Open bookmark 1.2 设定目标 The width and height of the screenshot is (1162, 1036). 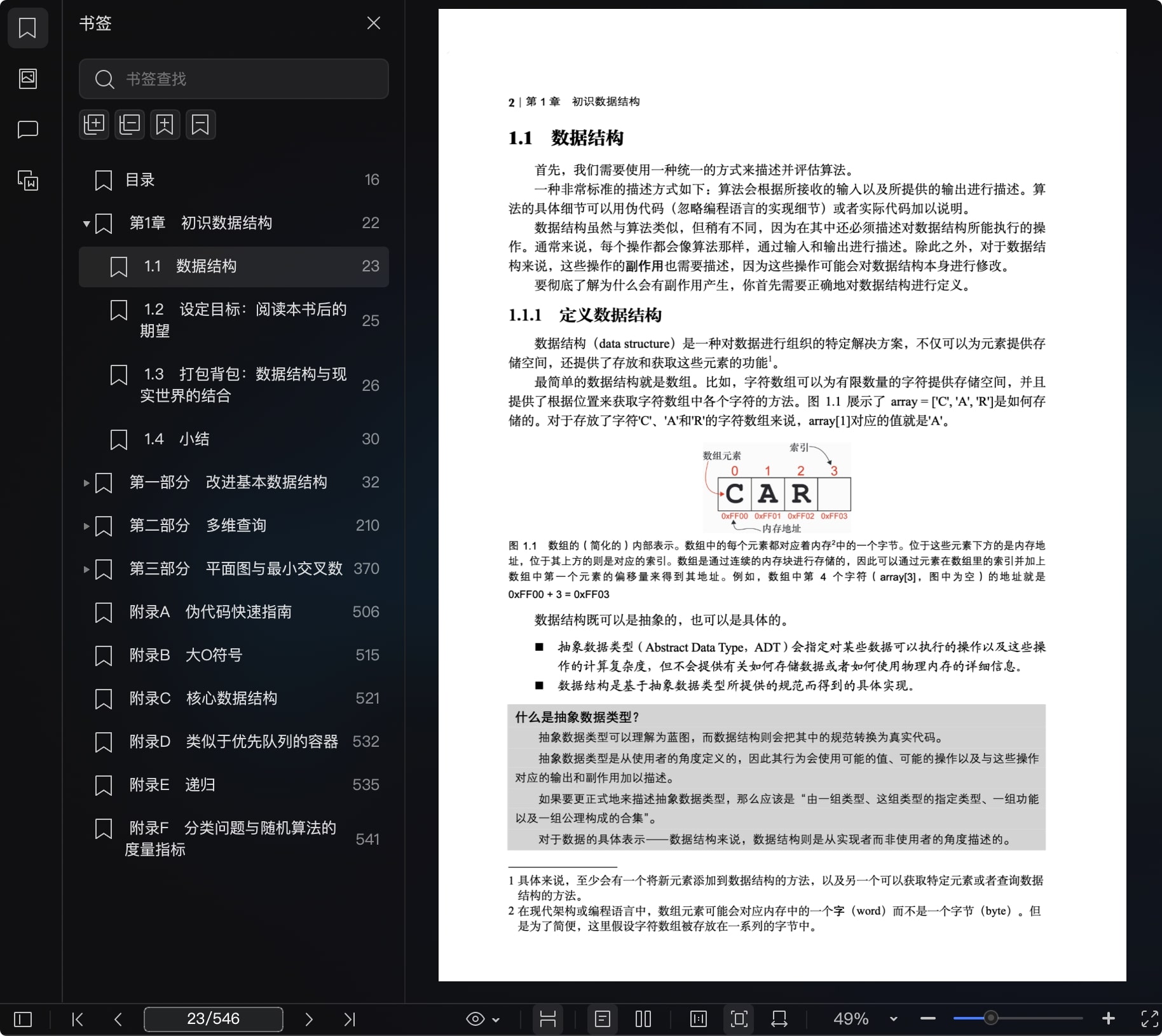[x=234, y=320]
